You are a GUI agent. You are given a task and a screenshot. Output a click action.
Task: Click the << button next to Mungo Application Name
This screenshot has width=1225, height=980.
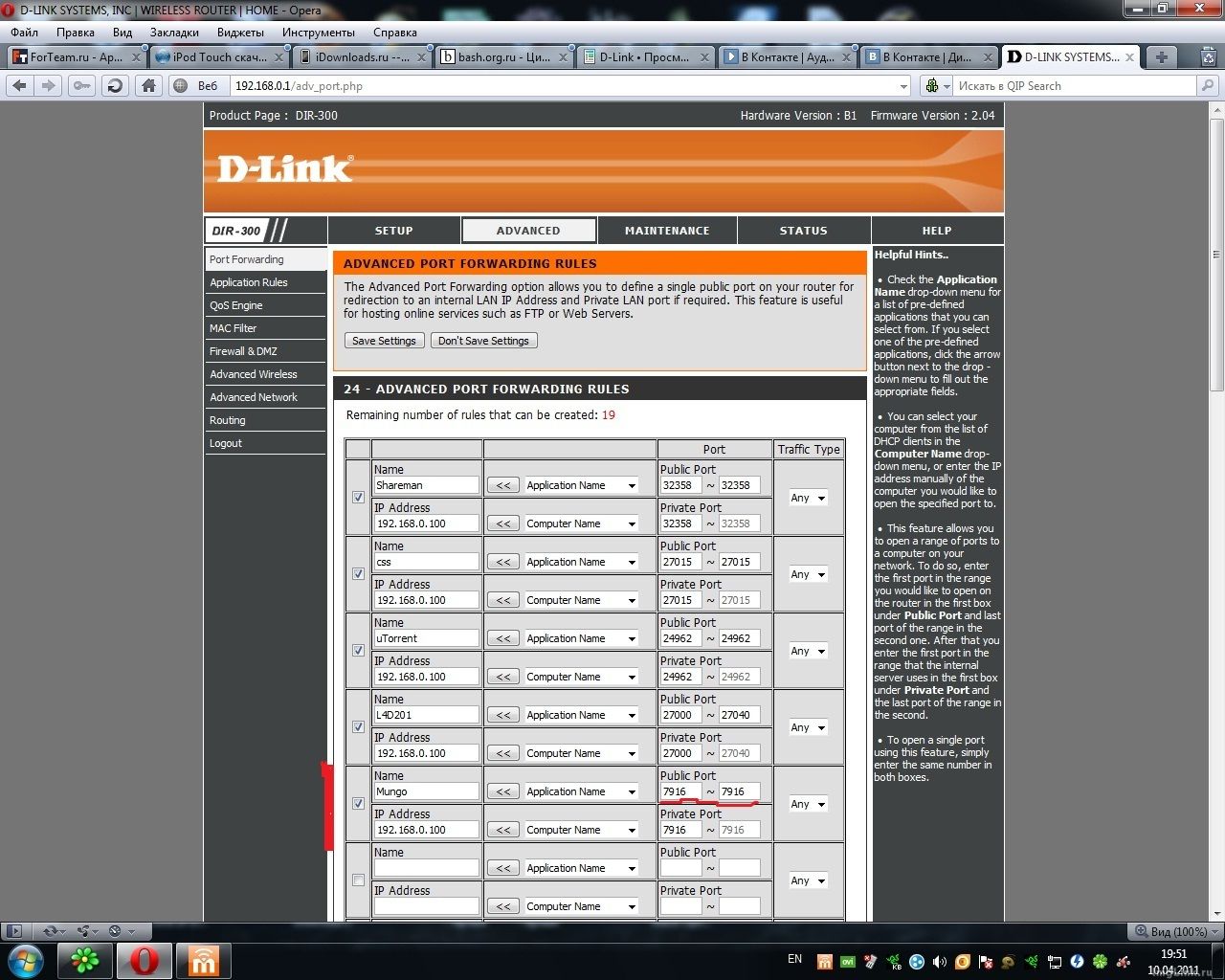click(503, 791)
